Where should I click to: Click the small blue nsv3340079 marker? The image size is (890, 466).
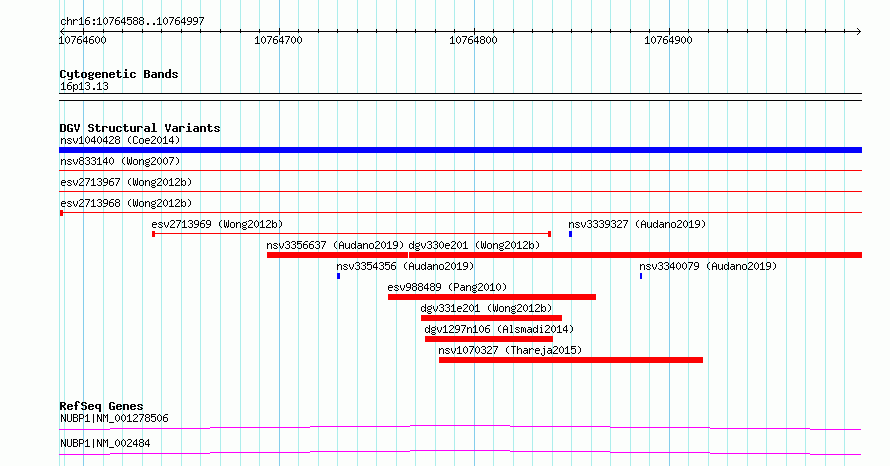tap(641, 276)
